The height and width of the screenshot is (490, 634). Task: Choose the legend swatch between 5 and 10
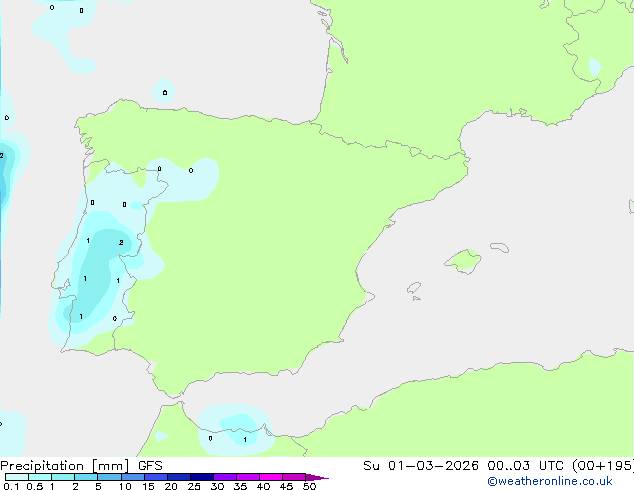tap(110, 477)
